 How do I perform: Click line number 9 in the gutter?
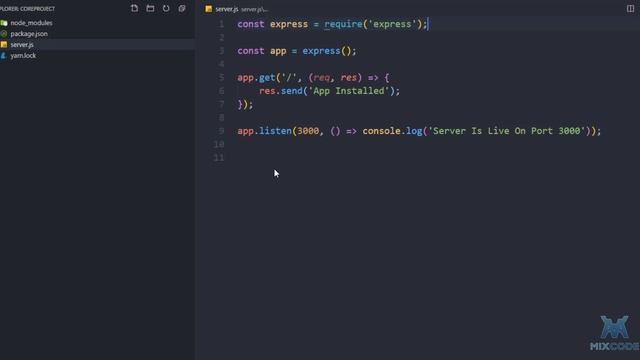(x=221, y=131)
